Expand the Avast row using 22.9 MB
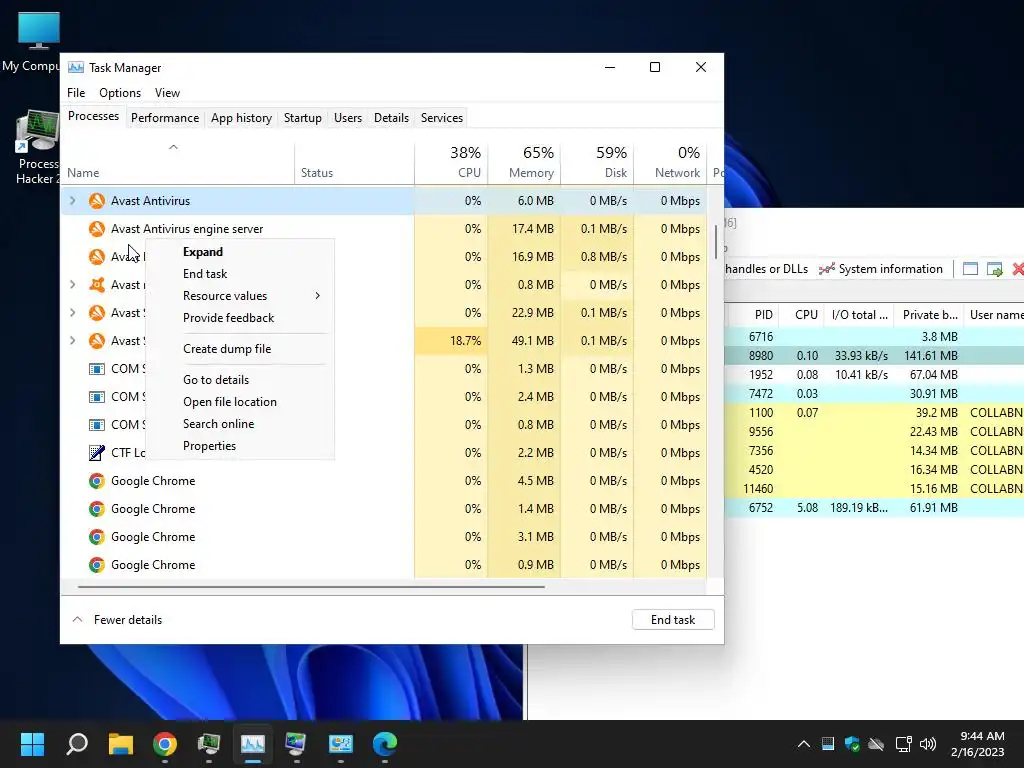Image resolution: width=1024 pixels, height=768 pixels. pyautogui.click(x=72, y=313)
